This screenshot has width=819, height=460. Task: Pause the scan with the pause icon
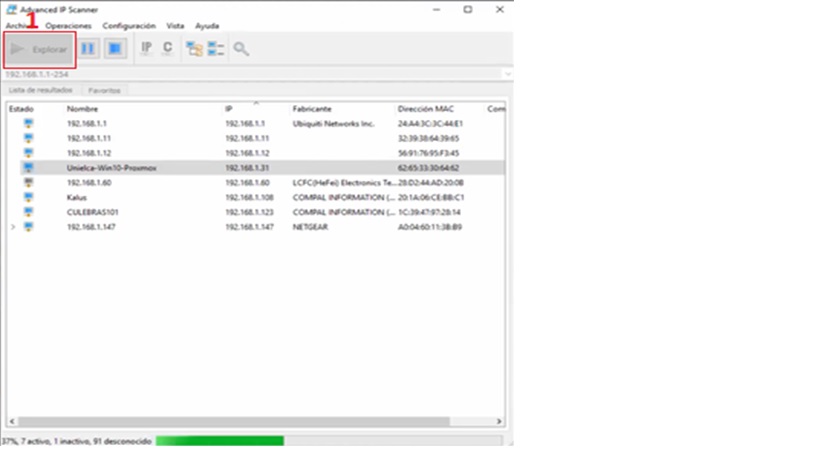(88, 49)
